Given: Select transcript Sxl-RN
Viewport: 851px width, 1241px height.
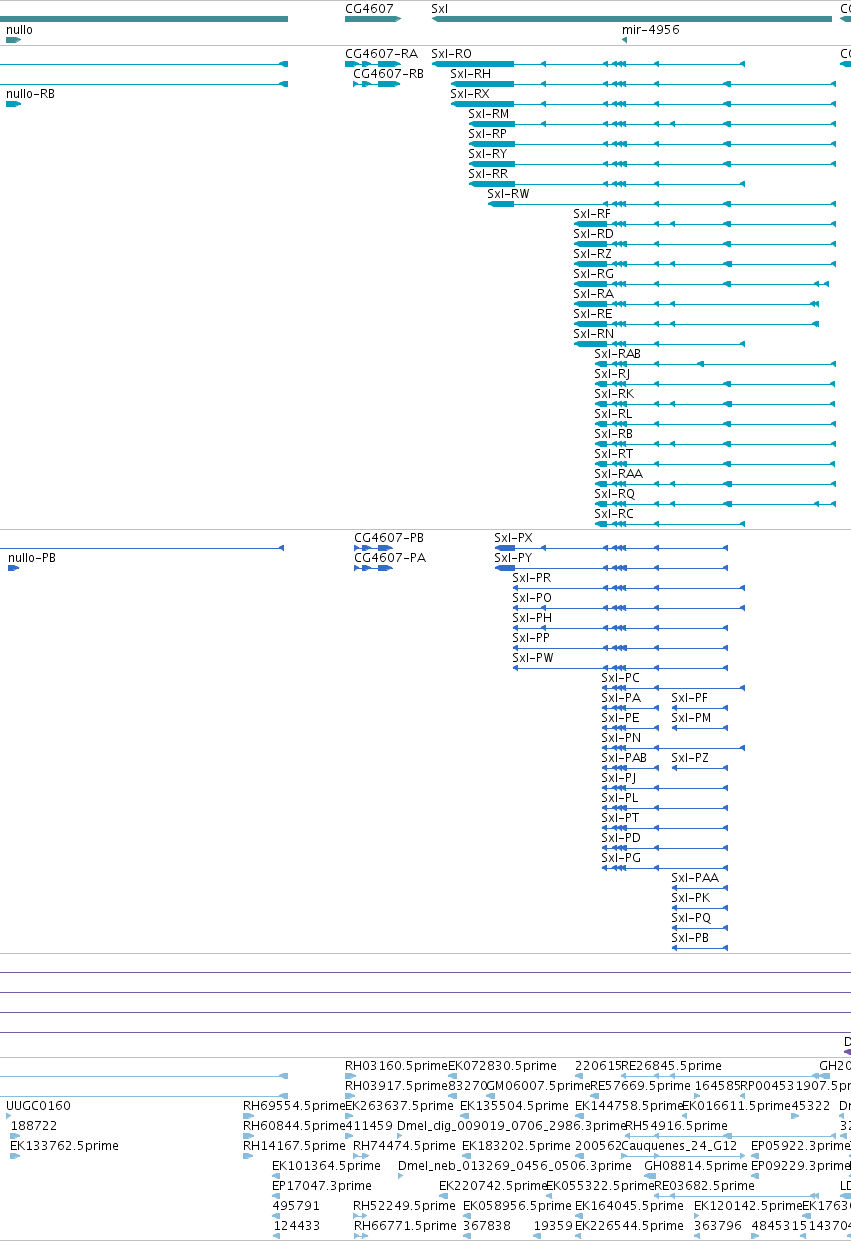Looking at the screenshot, I should tap(593, 334).
